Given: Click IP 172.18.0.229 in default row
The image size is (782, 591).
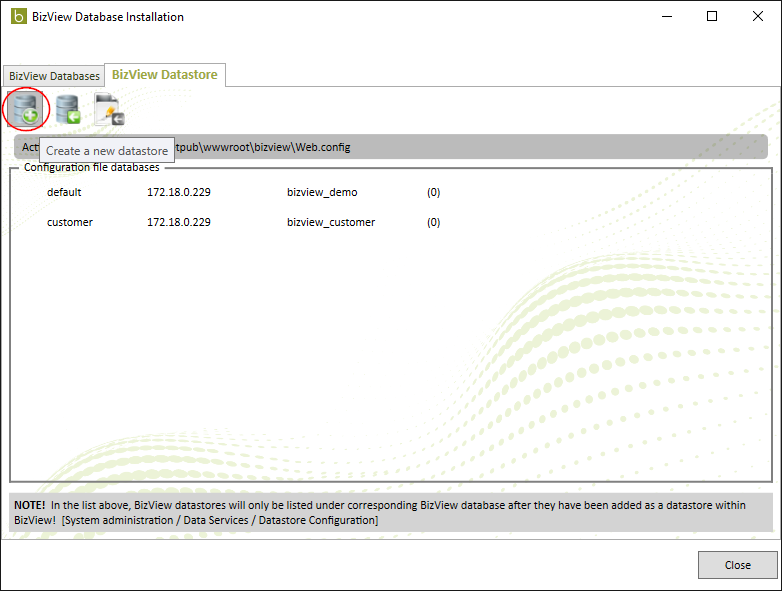Looking at the screenshot, I should click(179, 193).
